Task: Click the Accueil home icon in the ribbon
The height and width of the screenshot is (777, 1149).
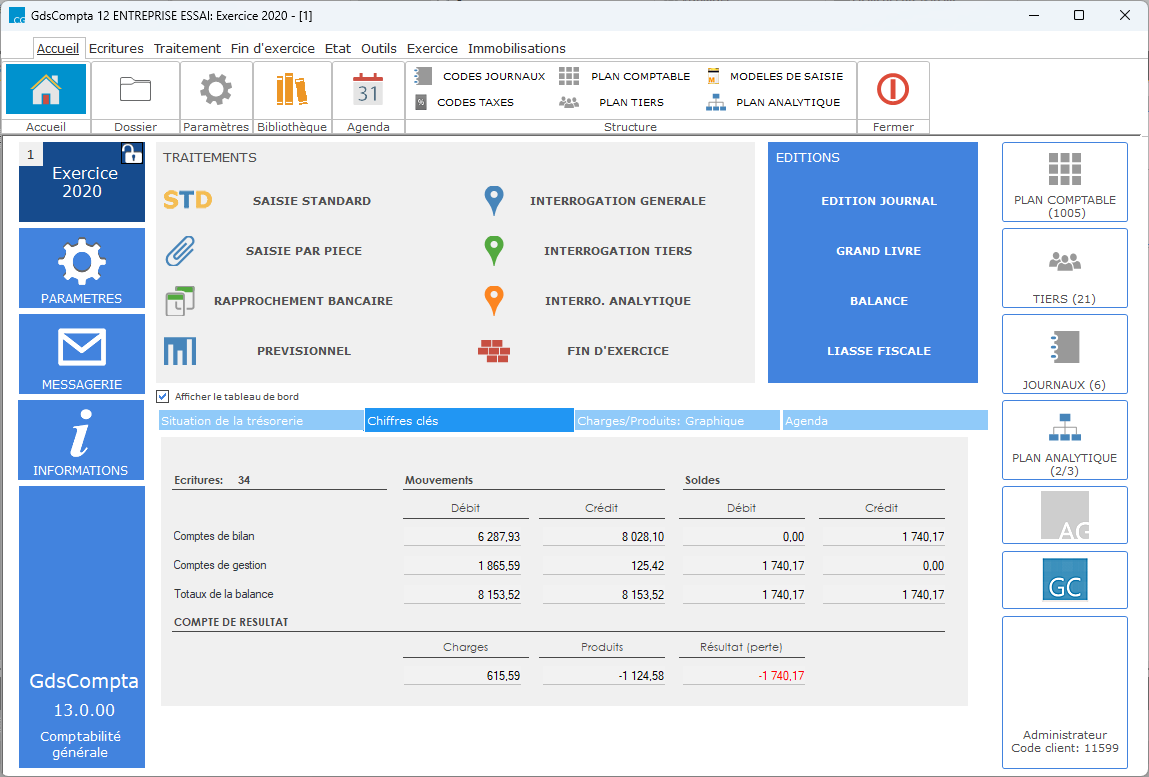Action: (46, 90)
